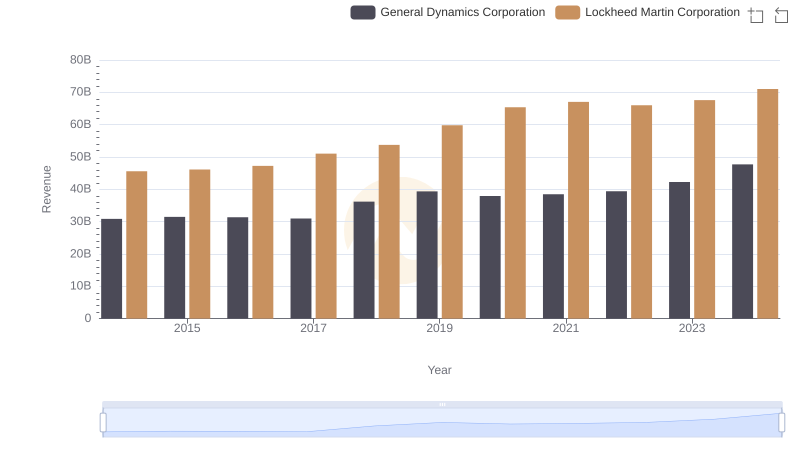Image resolution: width=800 pixels, height=461 pixels.
Task: Select the 2017 General Dynamics bar
Action: pyautogui.click(x=301, y=268)
